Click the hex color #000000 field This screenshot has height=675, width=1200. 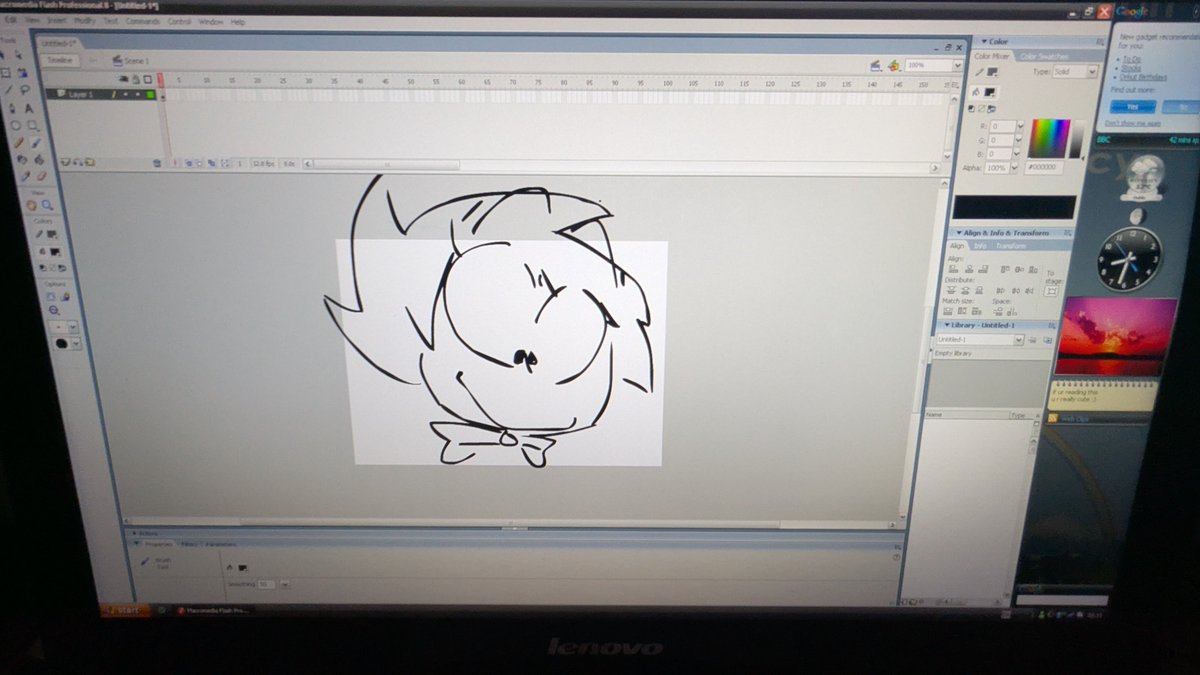click(1044, 167)
